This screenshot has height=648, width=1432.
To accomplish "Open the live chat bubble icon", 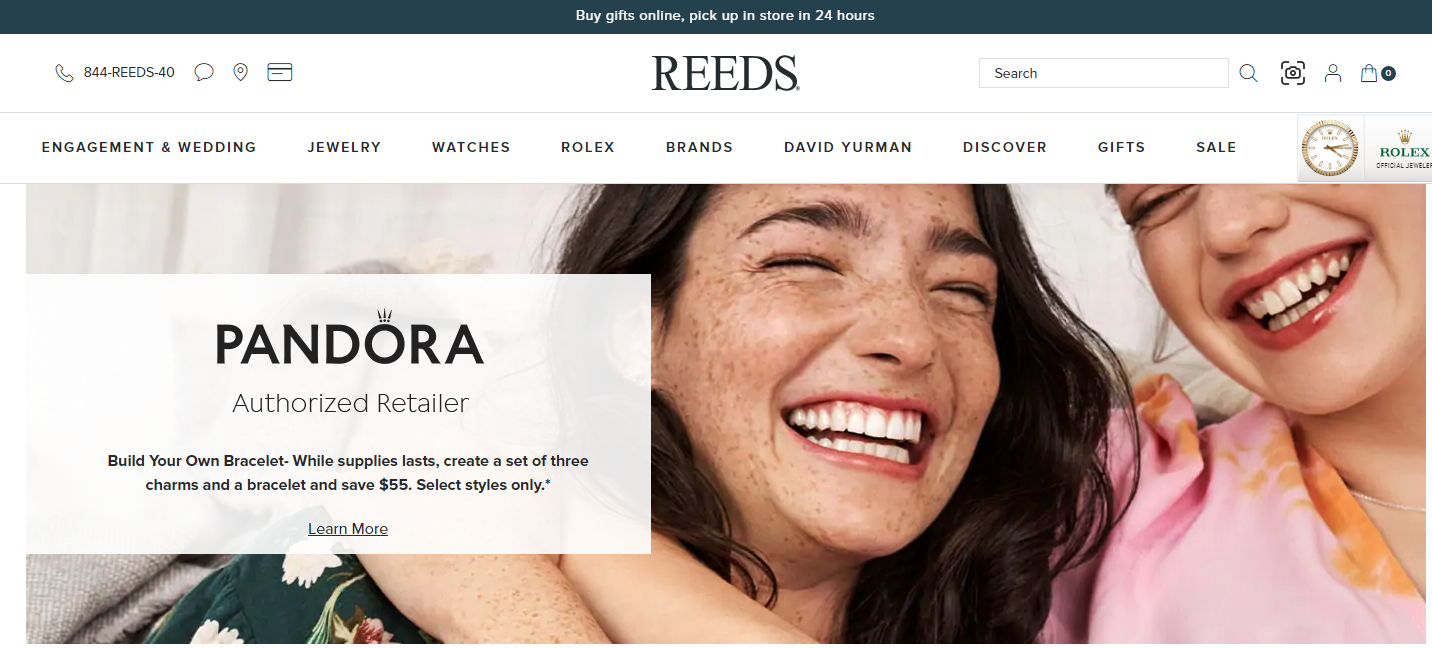I will click(x=204, y=72).
